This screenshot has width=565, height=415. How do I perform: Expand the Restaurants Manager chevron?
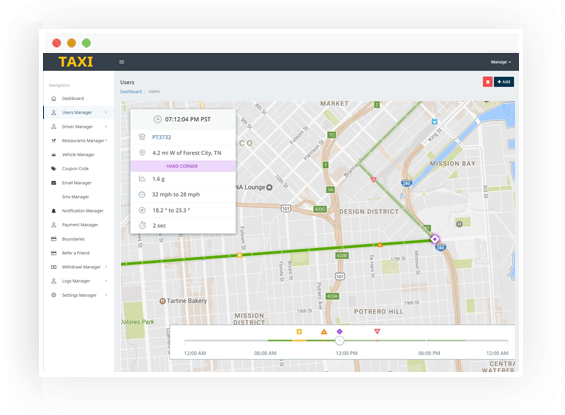(106, 140)
